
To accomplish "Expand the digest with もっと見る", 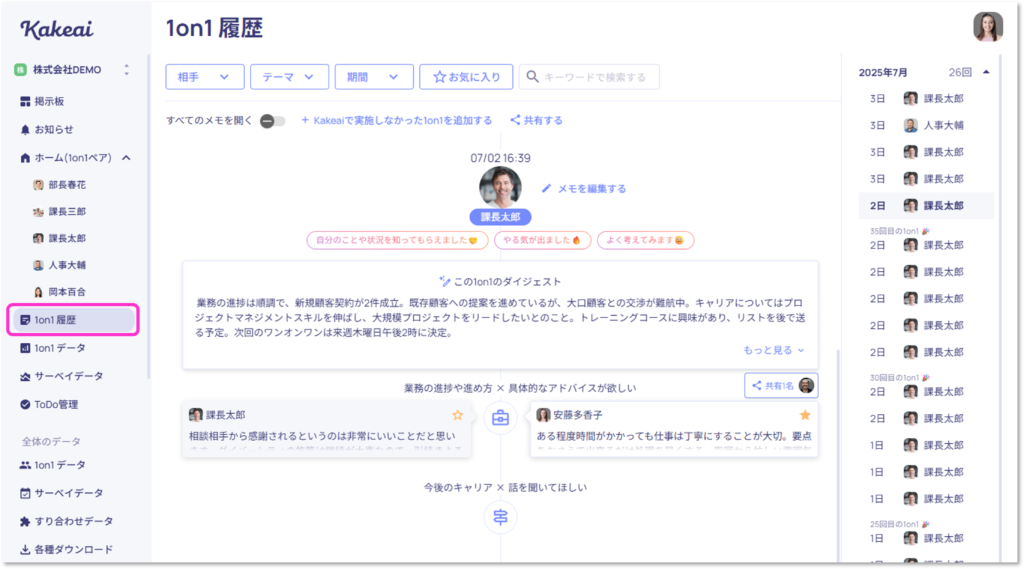I will click(774, 350).
